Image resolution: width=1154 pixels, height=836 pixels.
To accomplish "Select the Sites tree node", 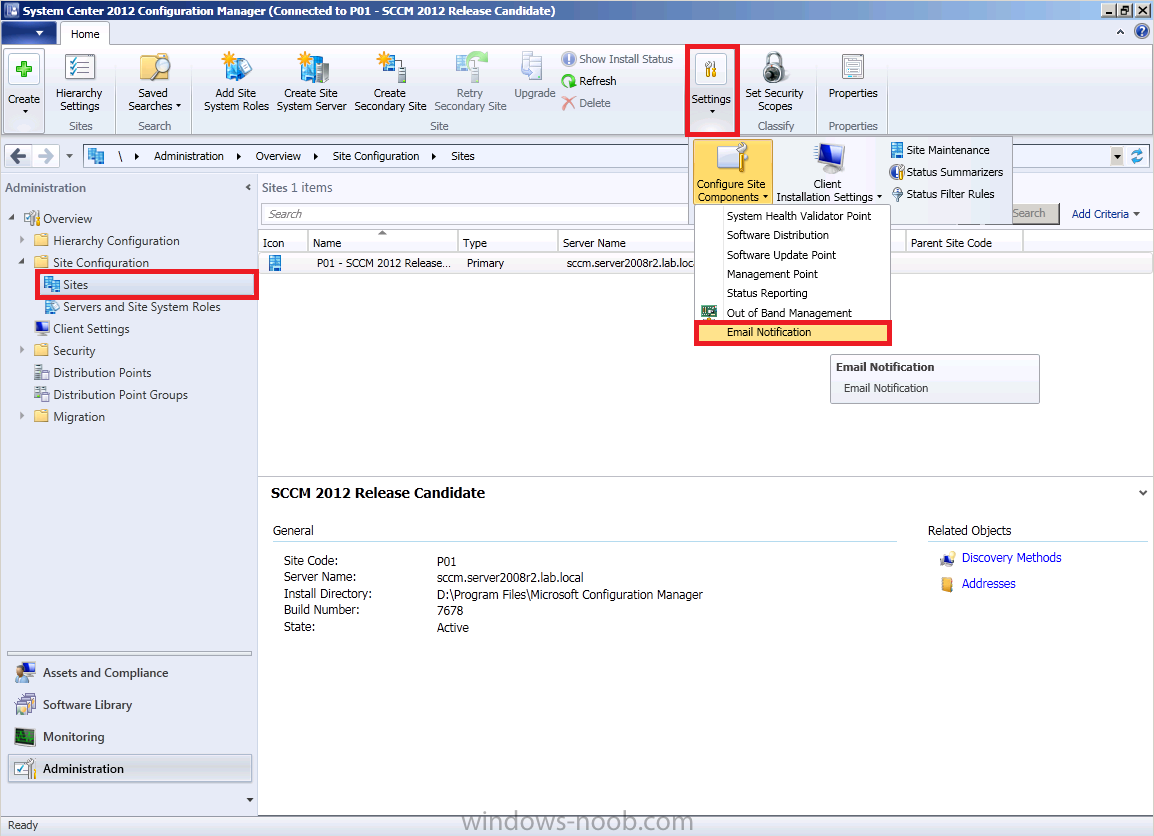I will (x=75, y=285).
